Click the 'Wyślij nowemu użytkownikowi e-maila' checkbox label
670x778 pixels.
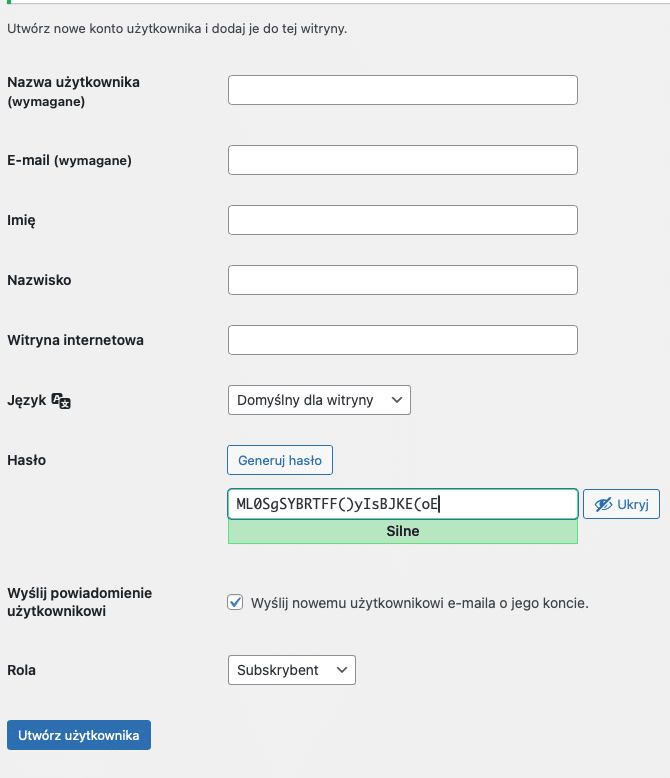coord(420,603)
